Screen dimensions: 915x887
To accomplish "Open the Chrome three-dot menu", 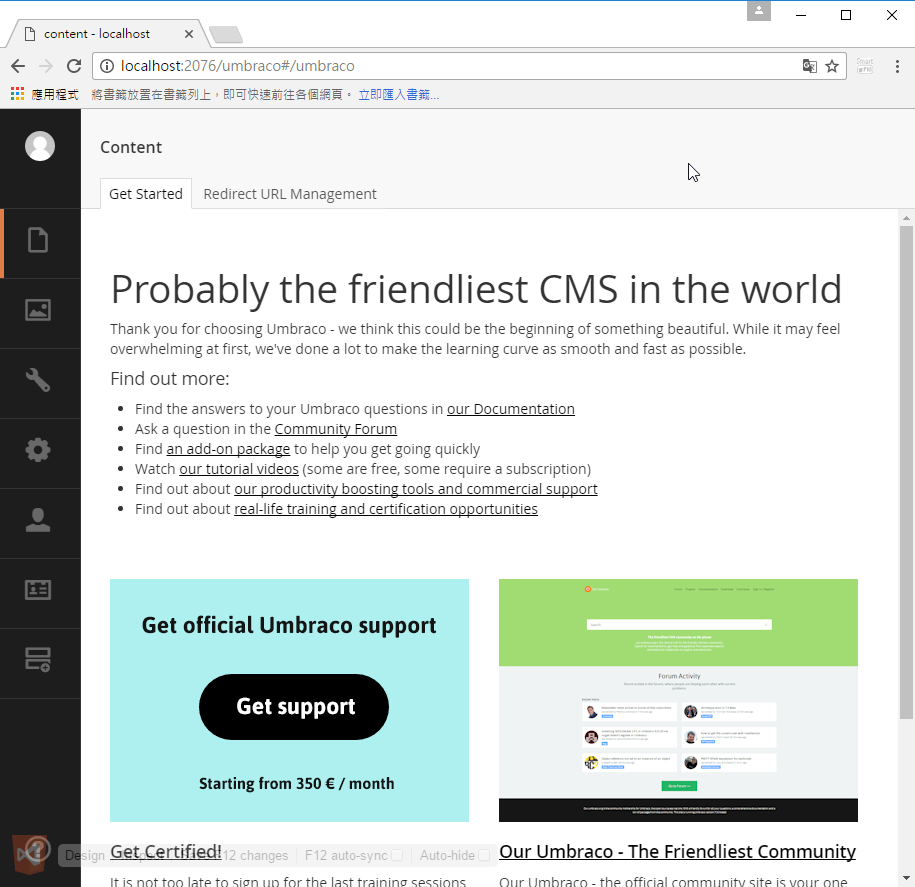I will pos(897,66).
